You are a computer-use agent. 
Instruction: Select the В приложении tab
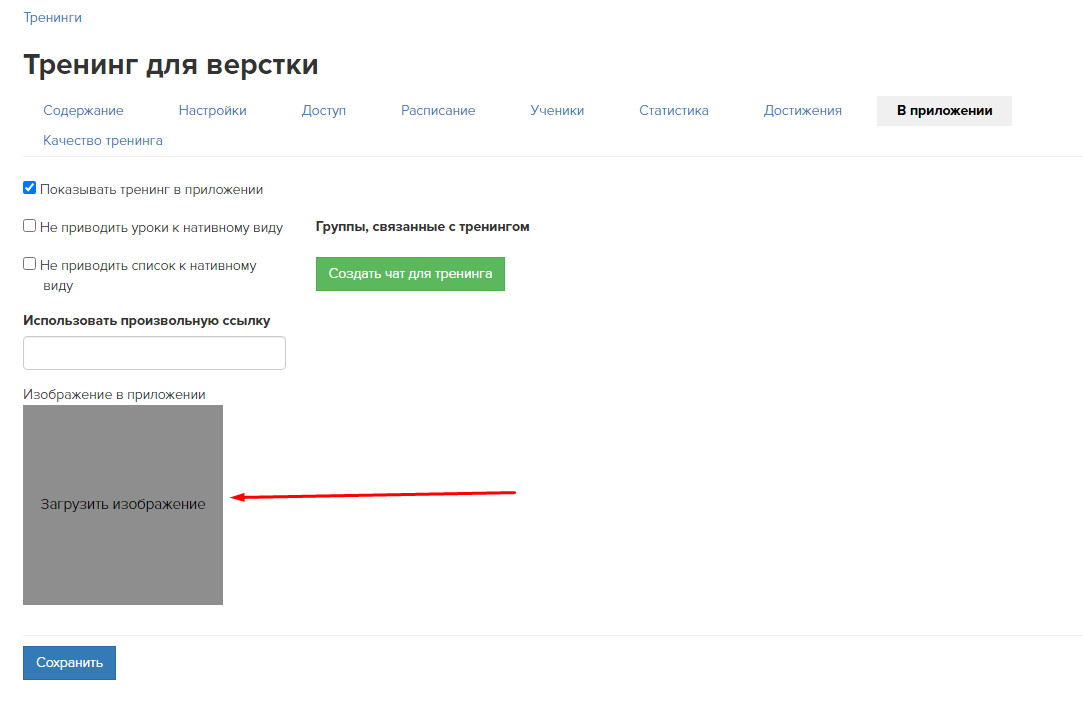[x=944, y=110]
